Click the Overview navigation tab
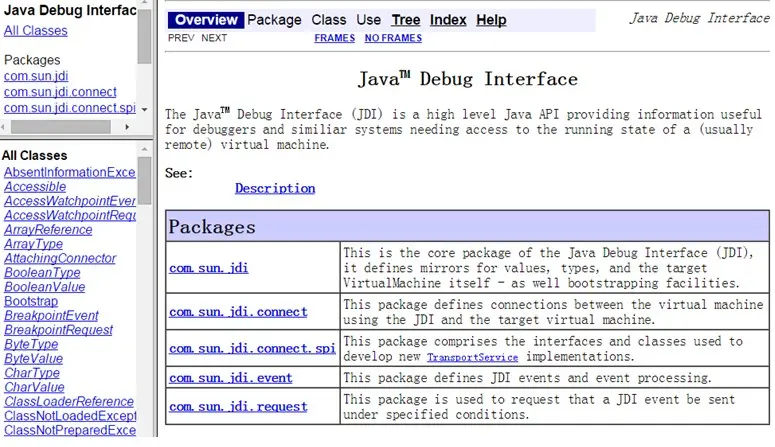 tap(206, 20)
